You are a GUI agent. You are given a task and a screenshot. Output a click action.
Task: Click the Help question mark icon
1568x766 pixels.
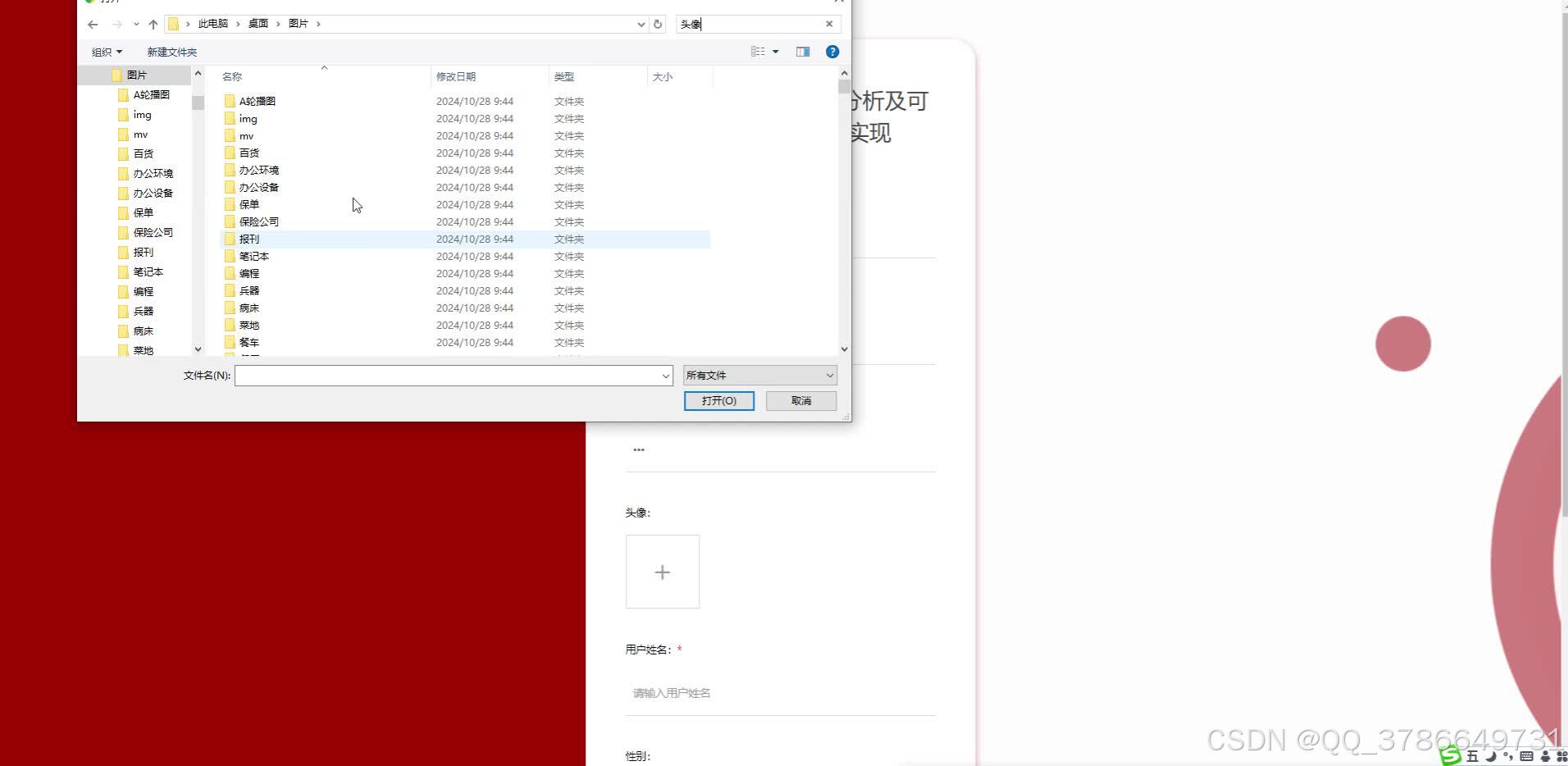point(832,51)
